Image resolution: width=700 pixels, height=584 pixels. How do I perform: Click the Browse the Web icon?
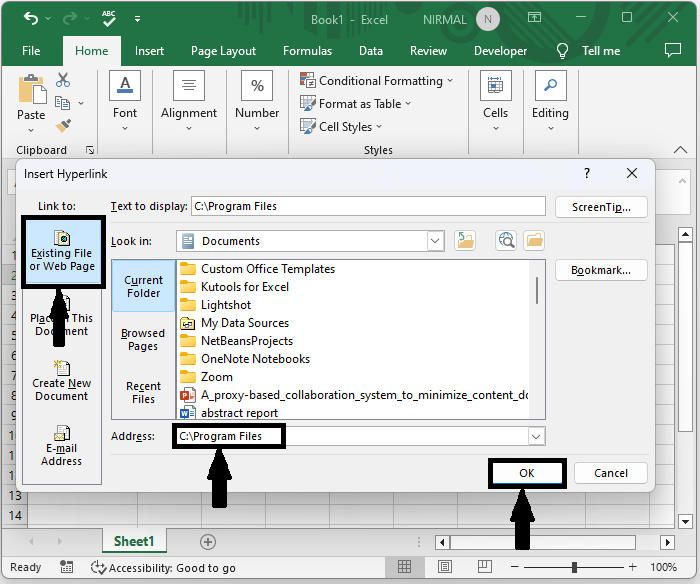pyautogui.click(x=506, y=240)
